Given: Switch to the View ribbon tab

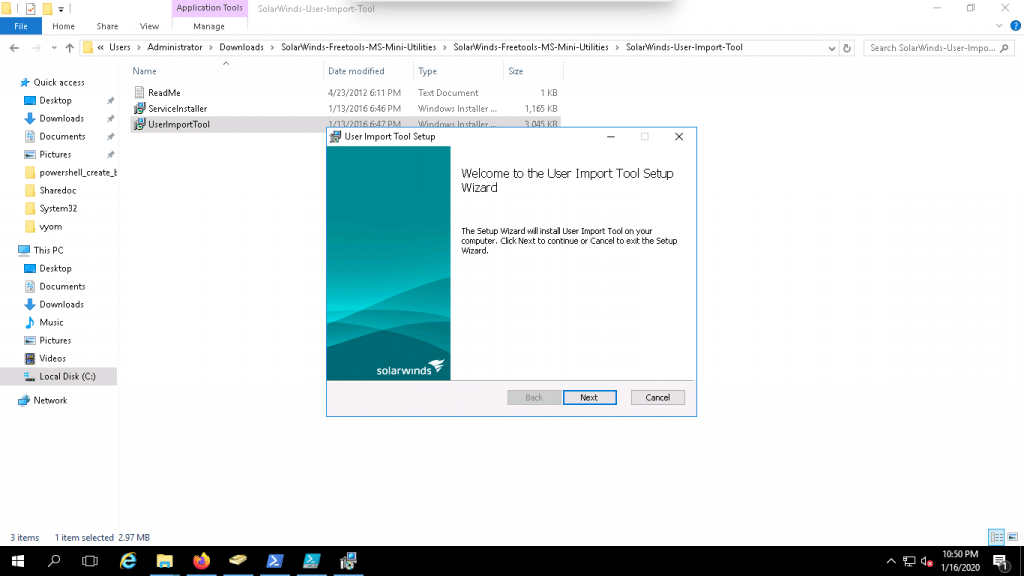Looking at the screenshot, I should [149, 26].
